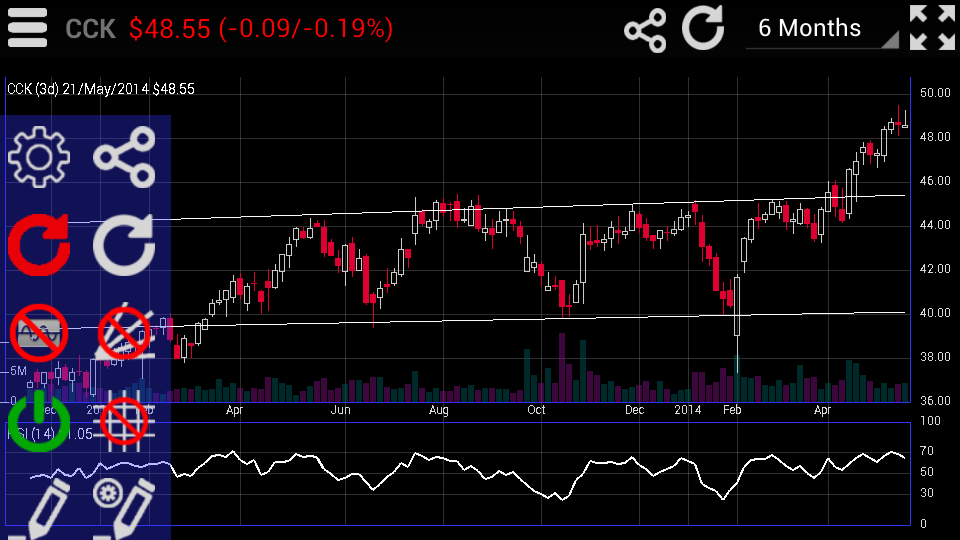Select the pencil draw tool

tap(39, 509)
